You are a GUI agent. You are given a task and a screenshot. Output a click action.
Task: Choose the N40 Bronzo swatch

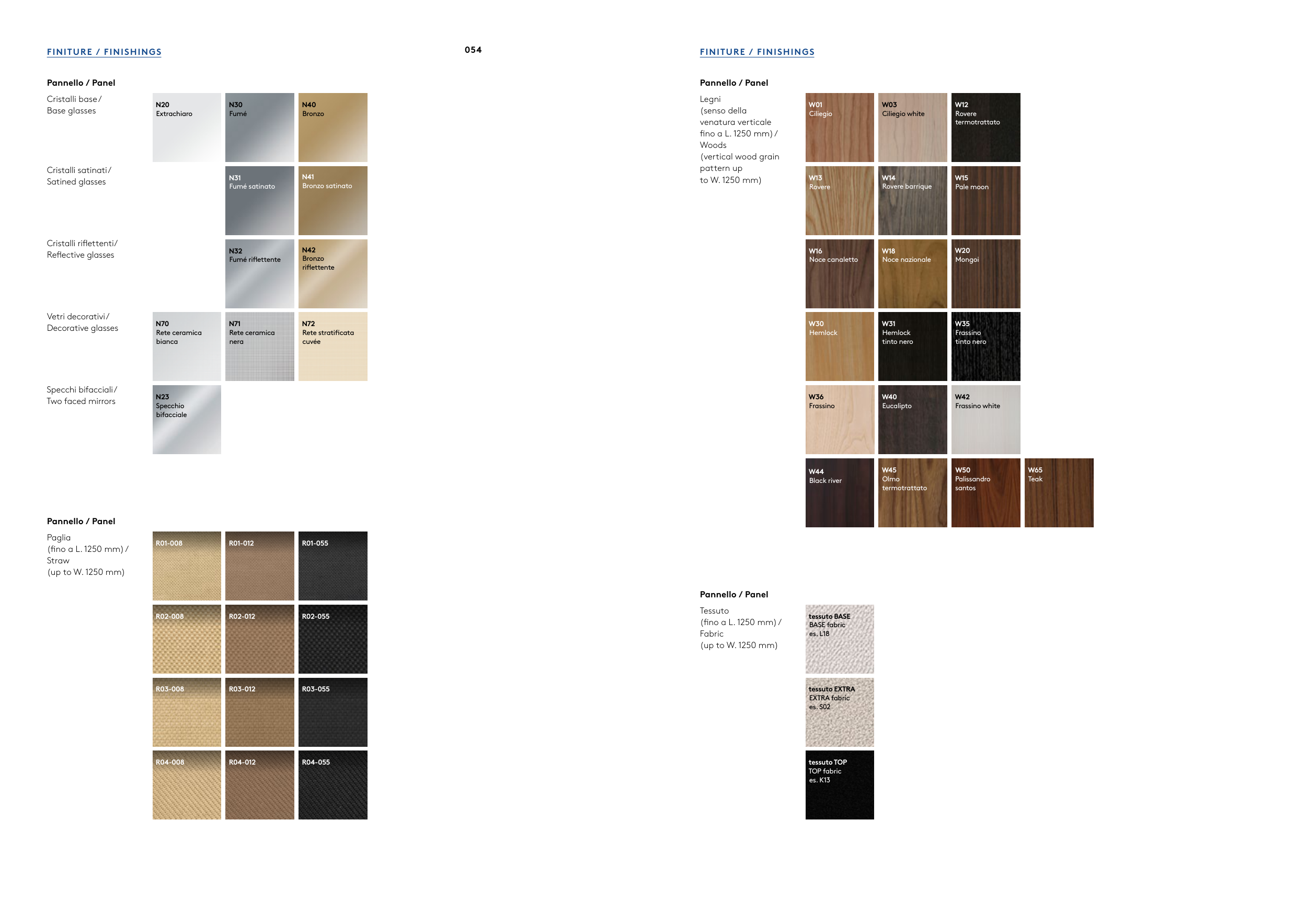[333, 128]
